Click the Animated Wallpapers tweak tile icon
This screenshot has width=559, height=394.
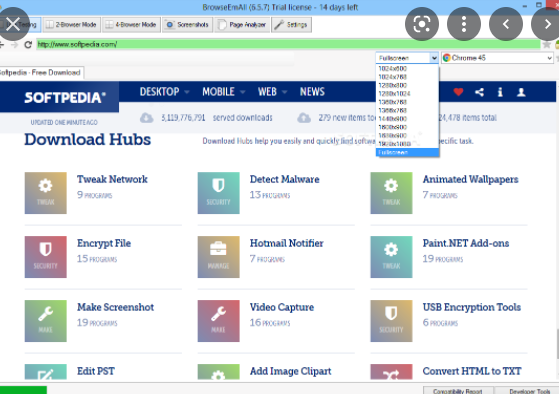(x=391, y=193)
